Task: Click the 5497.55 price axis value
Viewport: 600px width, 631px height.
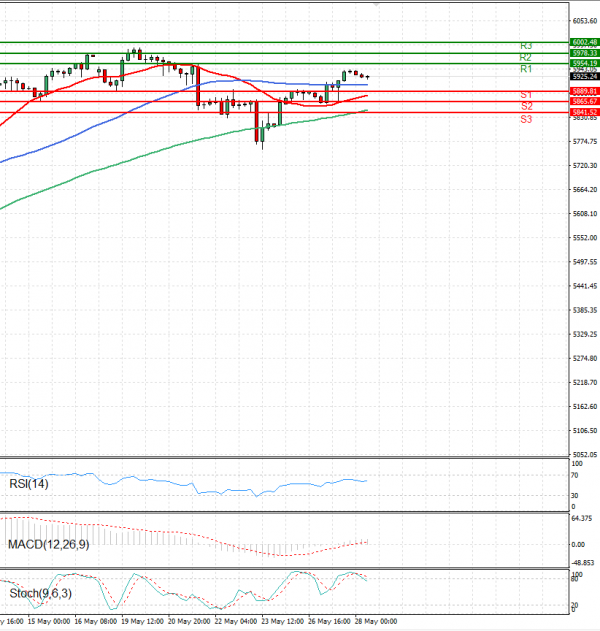Action: 585,262
